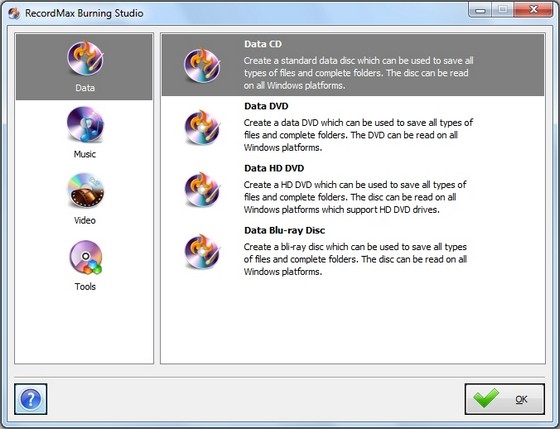Select the Data category disc icon
Viewport: 560px width, 429px height.
(85, 58)
